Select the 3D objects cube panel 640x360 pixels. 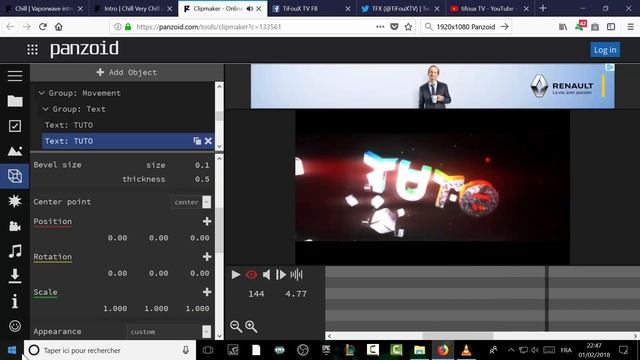(x=15, y=176)
